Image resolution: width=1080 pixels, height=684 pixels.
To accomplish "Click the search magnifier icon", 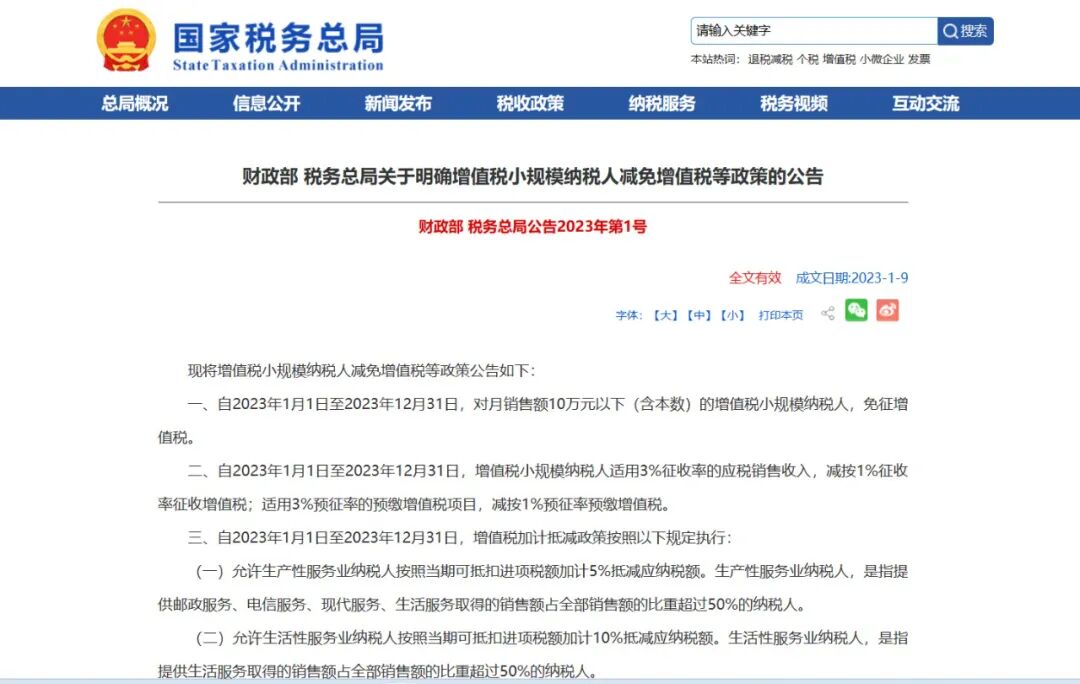I will [951, 31].
